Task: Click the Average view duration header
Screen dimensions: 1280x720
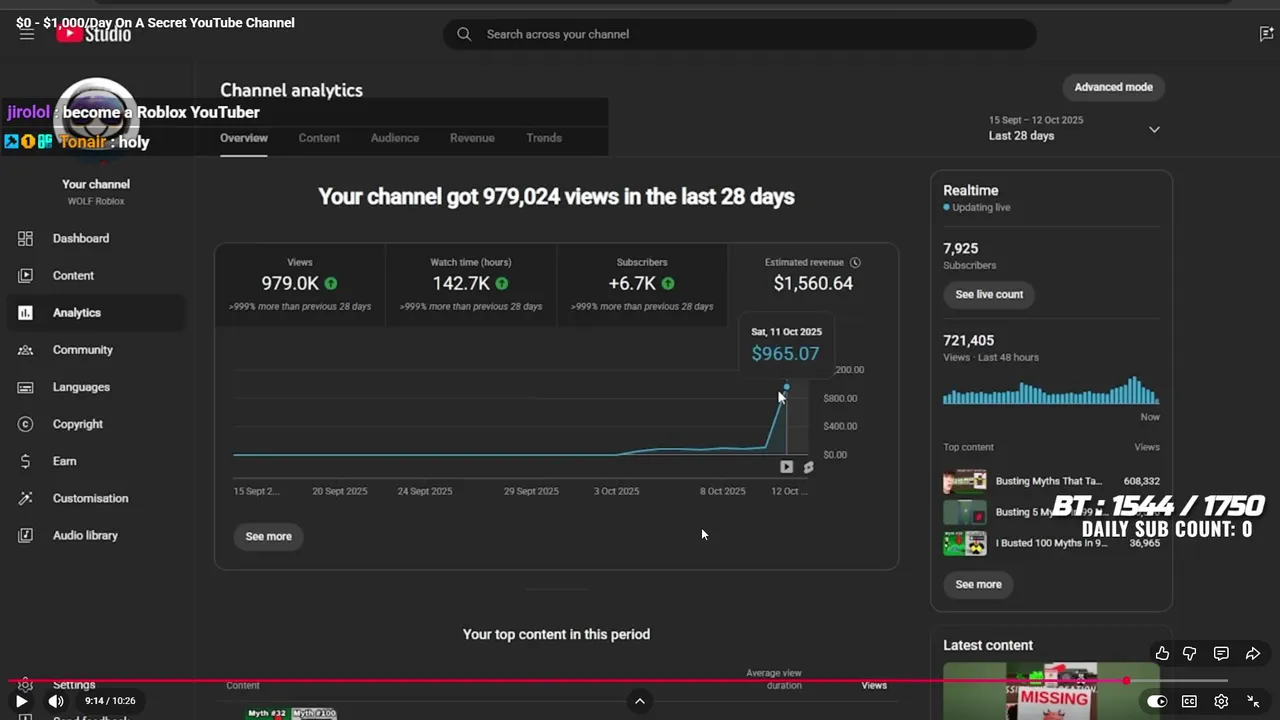Action: pos(774,679)
